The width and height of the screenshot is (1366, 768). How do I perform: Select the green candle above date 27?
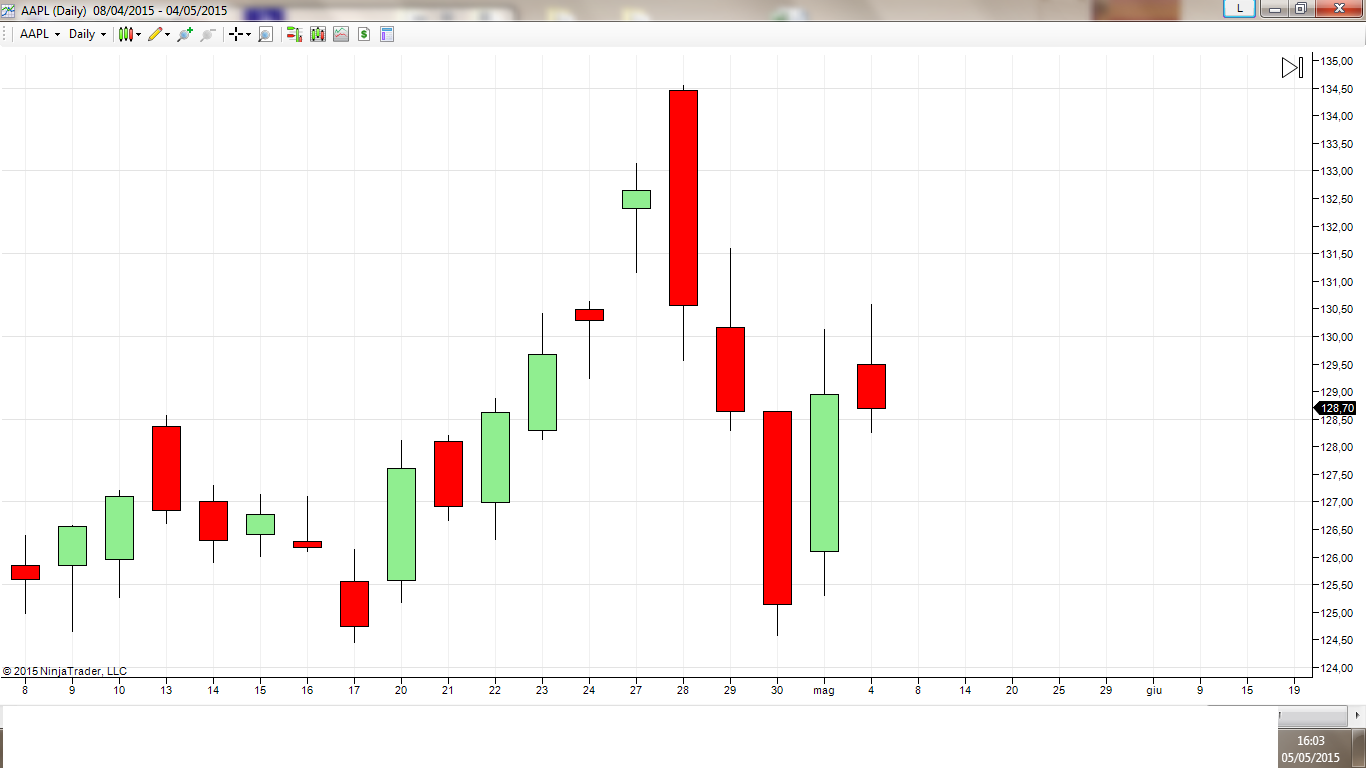tap(636, 199)
